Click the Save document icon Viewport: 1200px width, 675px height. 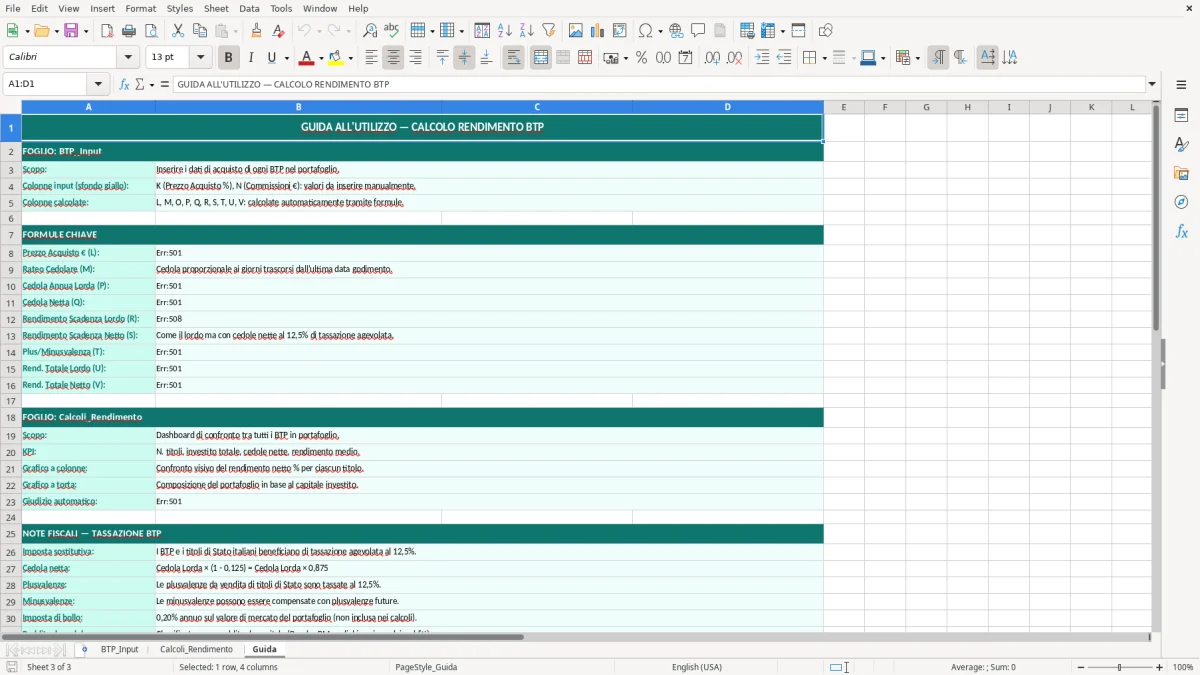[x=71, y=31]
